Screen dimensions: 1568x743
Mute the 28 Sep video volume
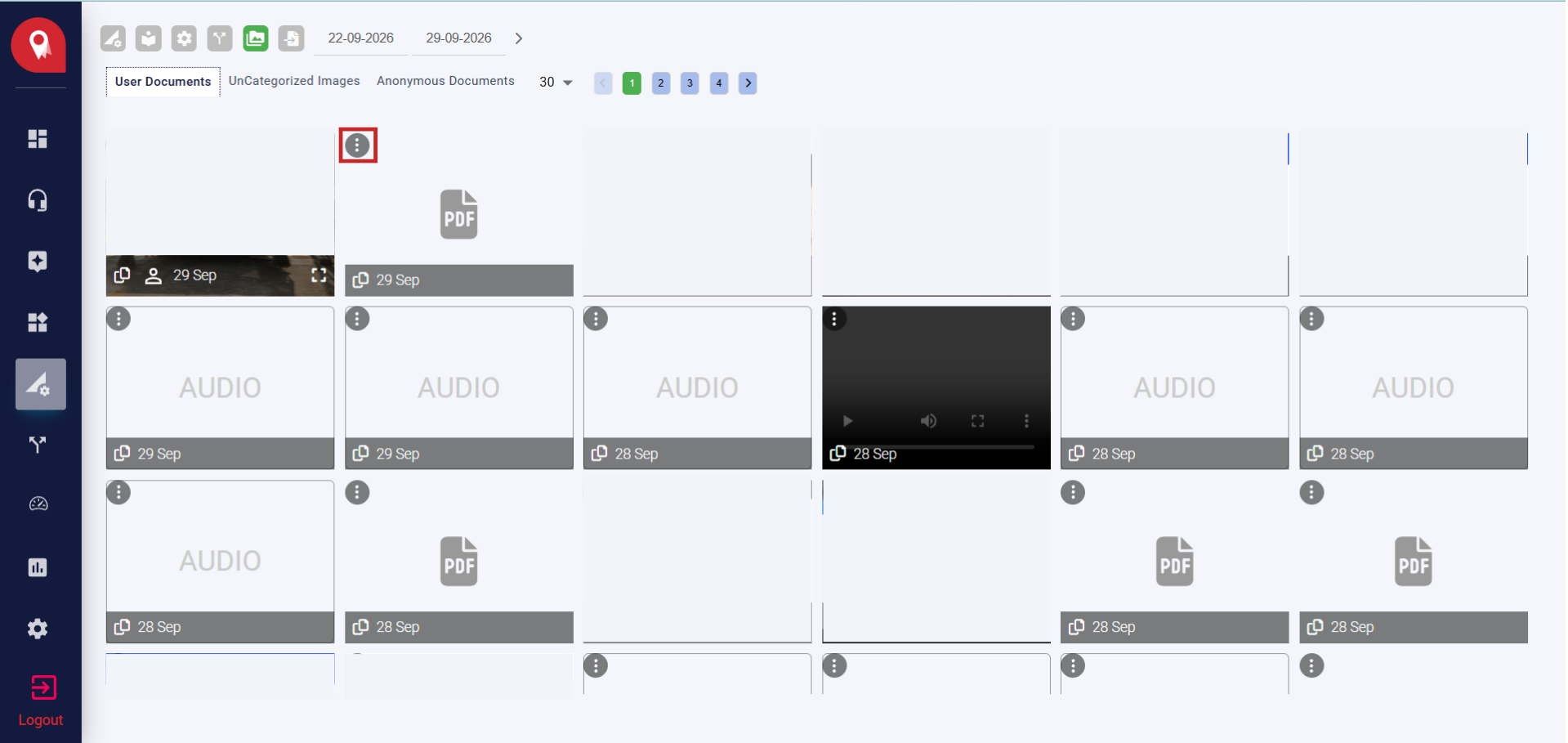pyautogui.click(x=928, y=421)
